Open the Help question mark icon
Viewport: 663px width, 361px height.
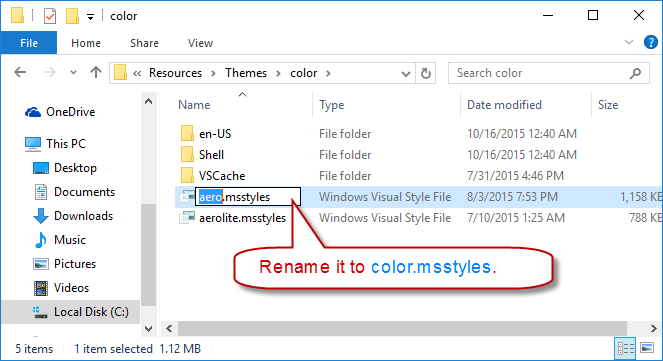(650, 42)
